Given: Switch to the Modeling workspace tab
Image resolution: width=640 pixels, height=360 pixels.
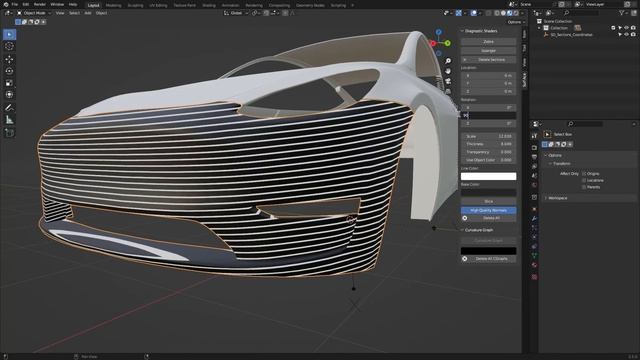Looking at the screenshot, I should point(113,5).
